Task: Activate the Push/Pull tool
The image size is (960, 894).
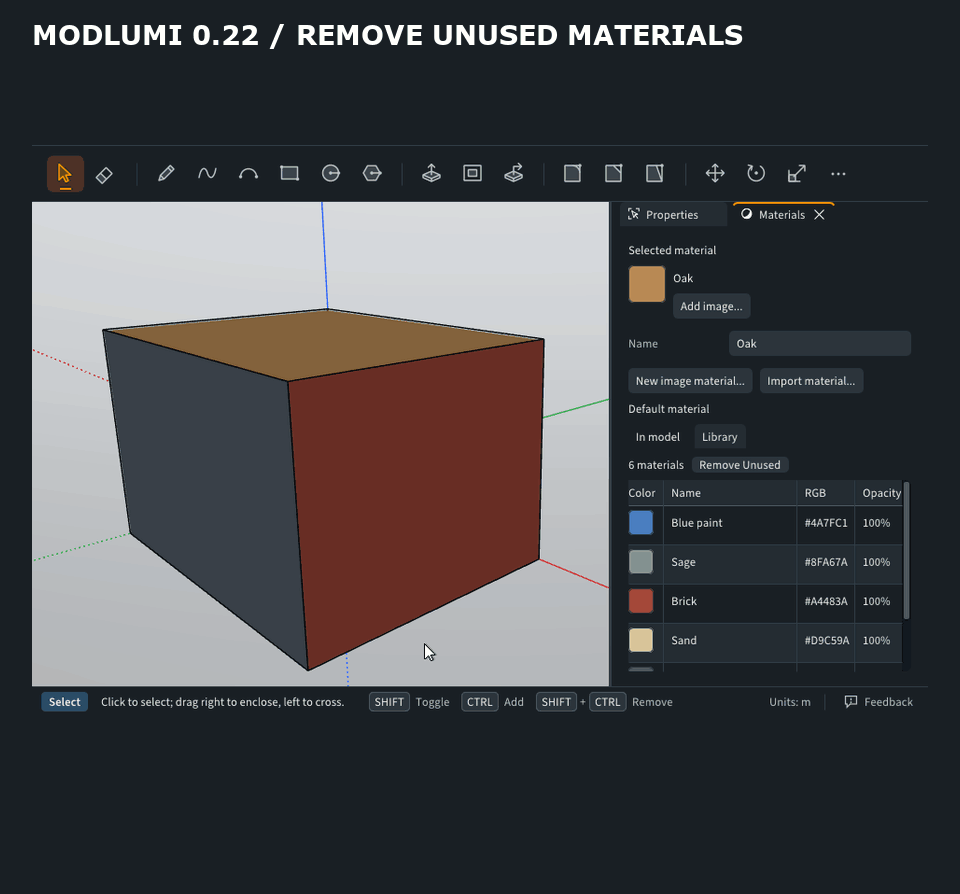Action: pyautogui.click(x=431, y=174)
